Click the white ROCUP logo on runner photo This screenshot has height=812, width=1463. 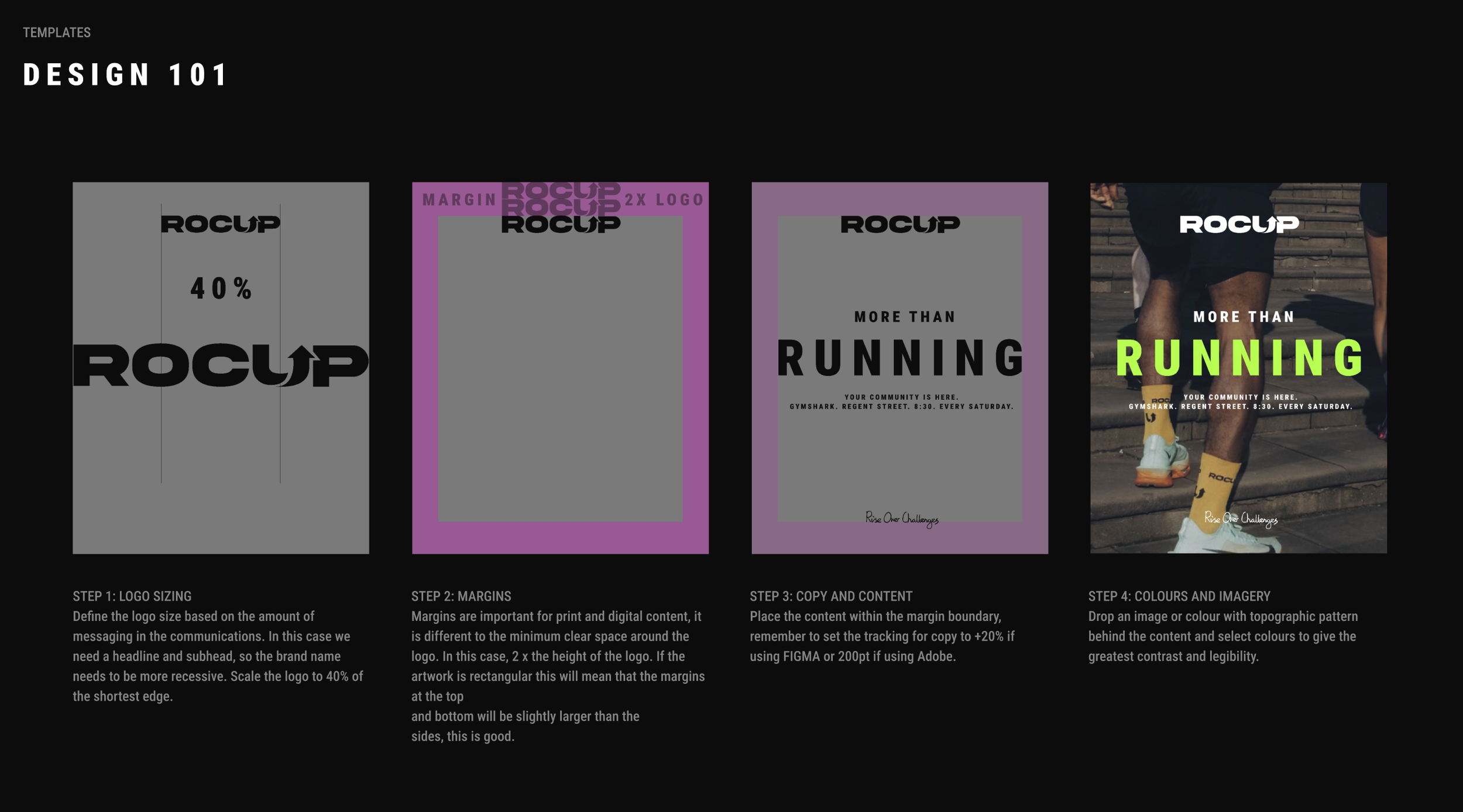tap(1239, 224)
